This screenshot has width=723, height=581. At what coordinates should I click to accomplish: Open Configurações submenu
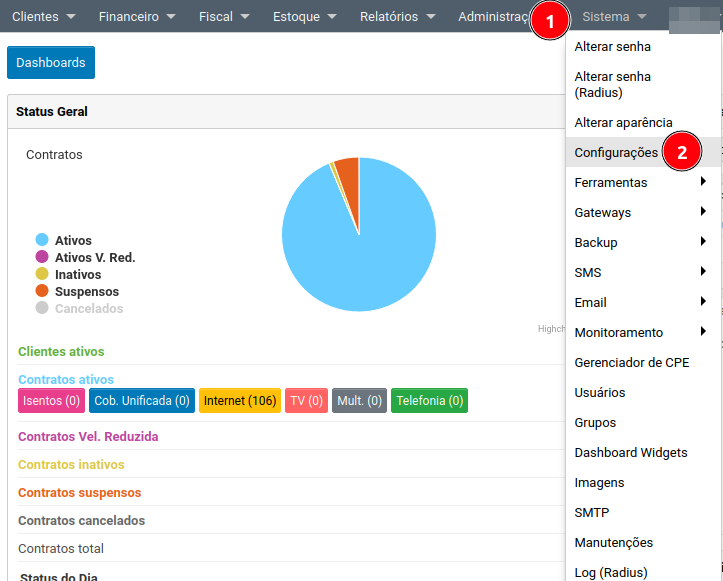coord(616,153)
